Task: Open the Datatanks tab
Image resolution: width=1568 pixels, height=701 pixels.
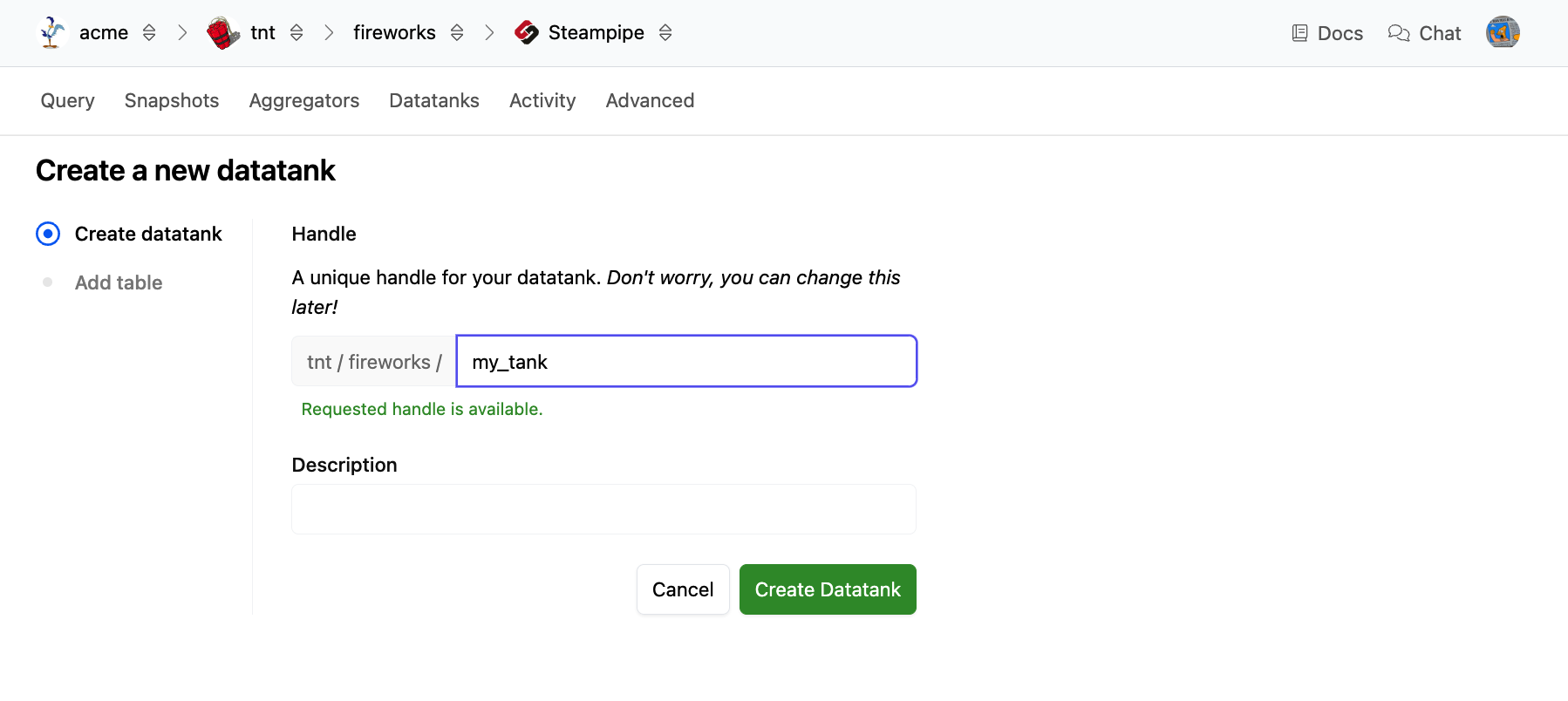Action: pyautogui.click(x=434, y=101)
